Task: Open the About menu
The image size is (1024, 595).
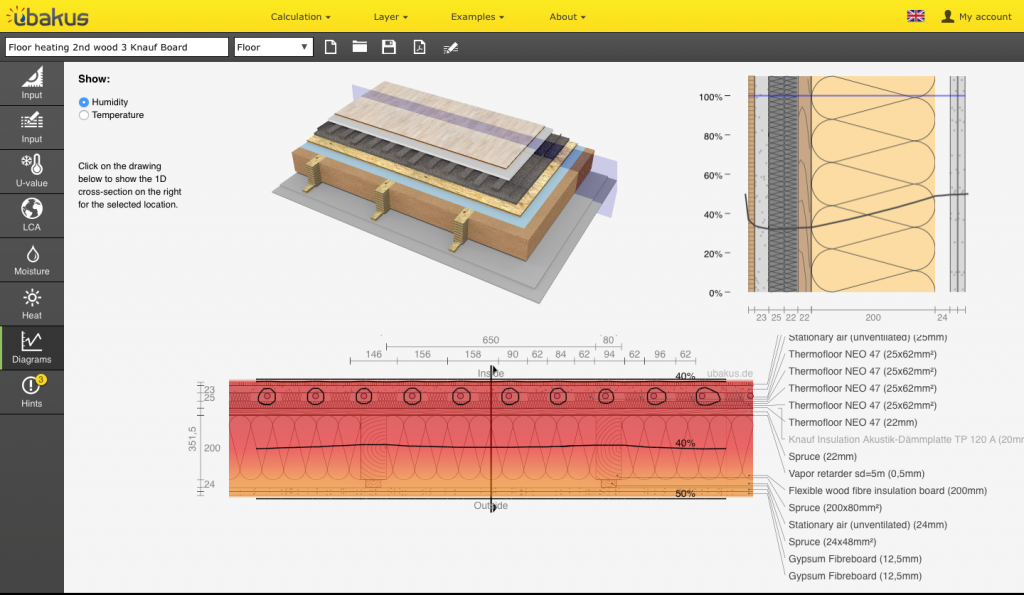Action: pyautogui.click(x=567, y=17)
